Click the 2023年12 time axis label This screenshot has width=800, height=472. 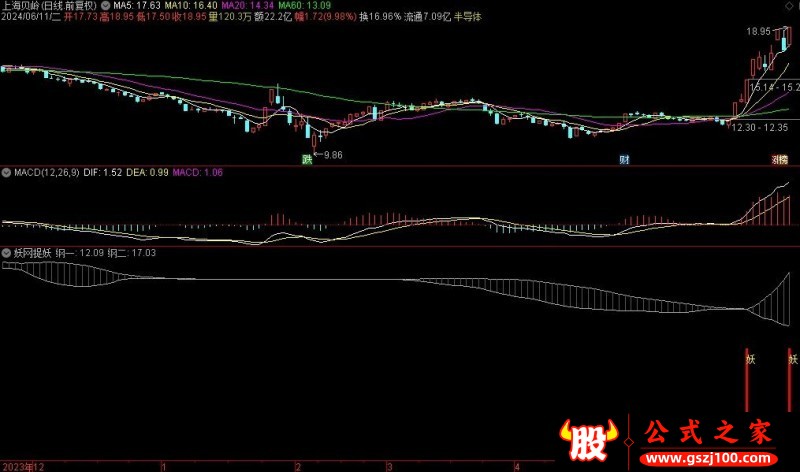point(23,467)
